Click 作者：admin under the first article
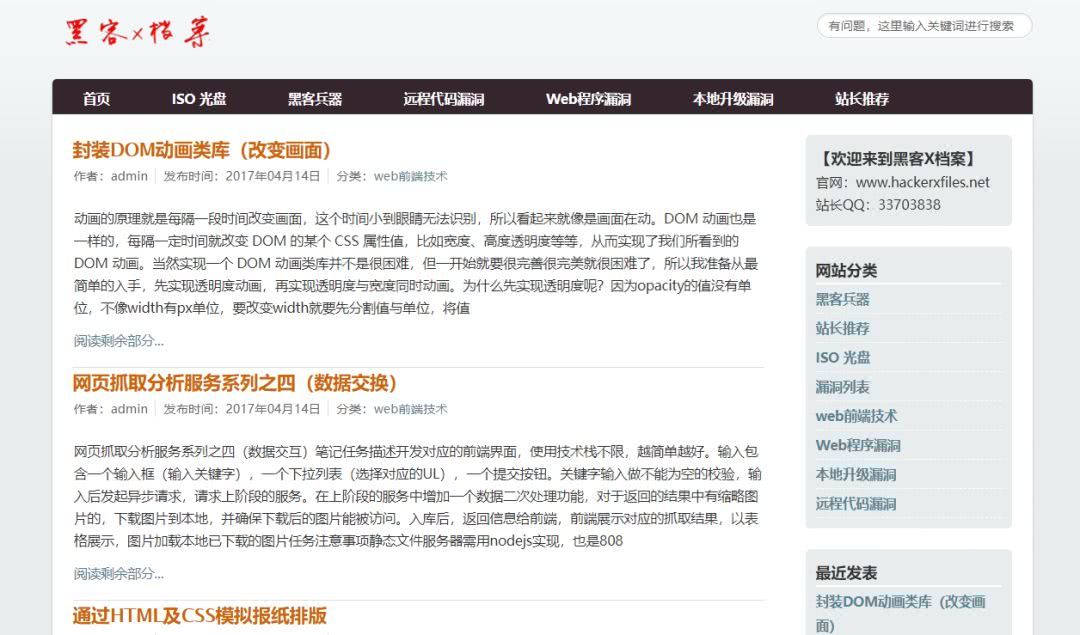 (x=111, y=176)
